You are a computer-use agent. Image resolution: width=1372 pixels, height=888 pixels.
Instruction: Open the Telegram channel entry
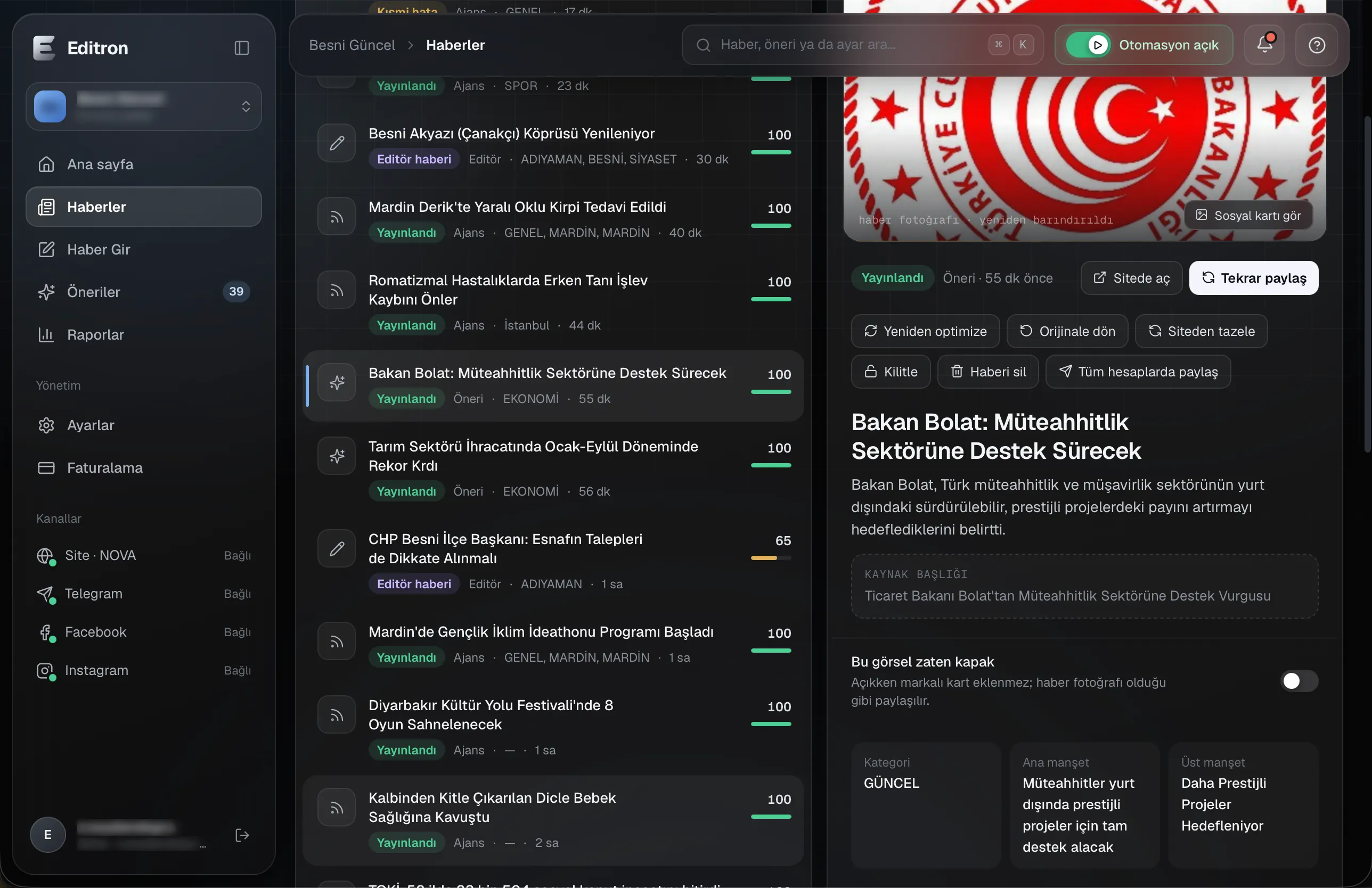coord(144,594)
